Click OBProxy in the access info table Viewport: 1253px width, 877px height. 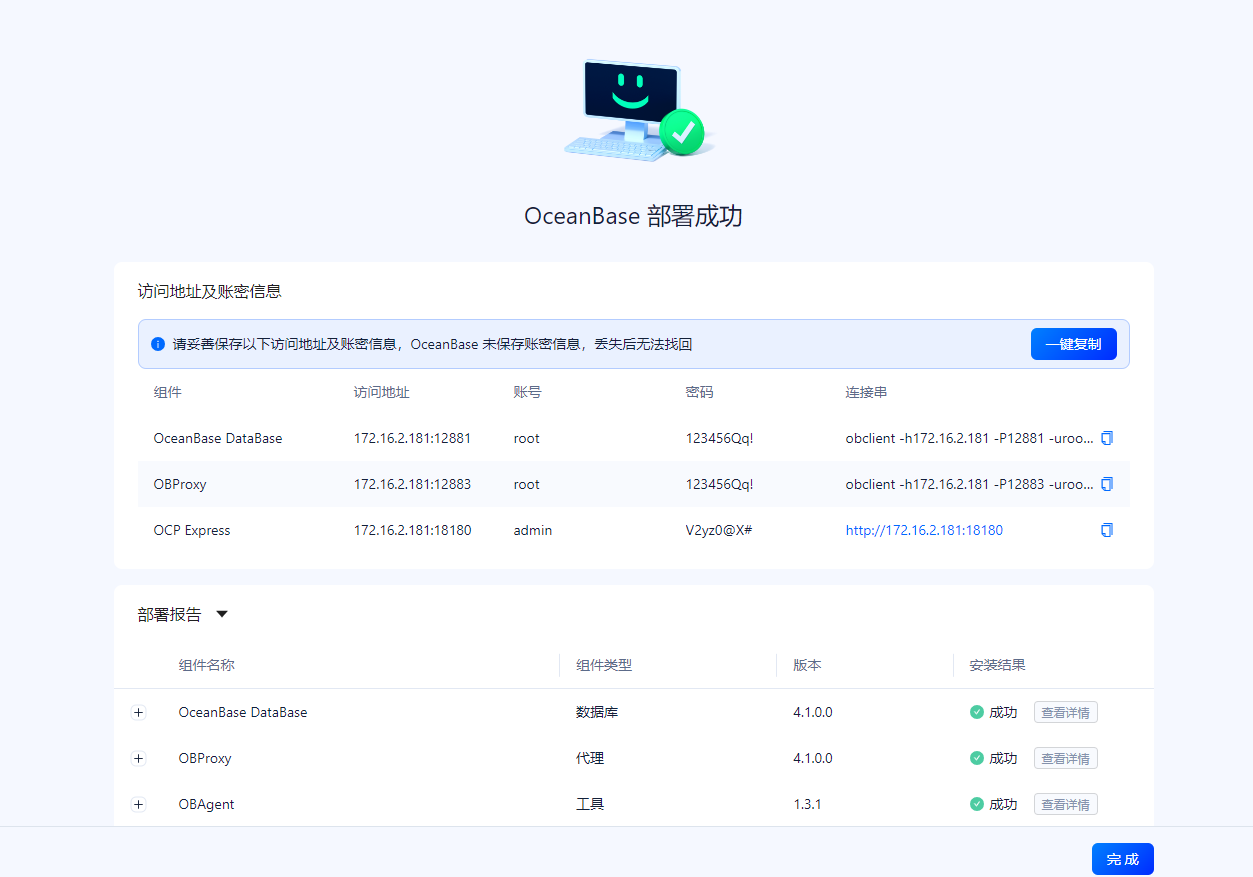[180, 484]
